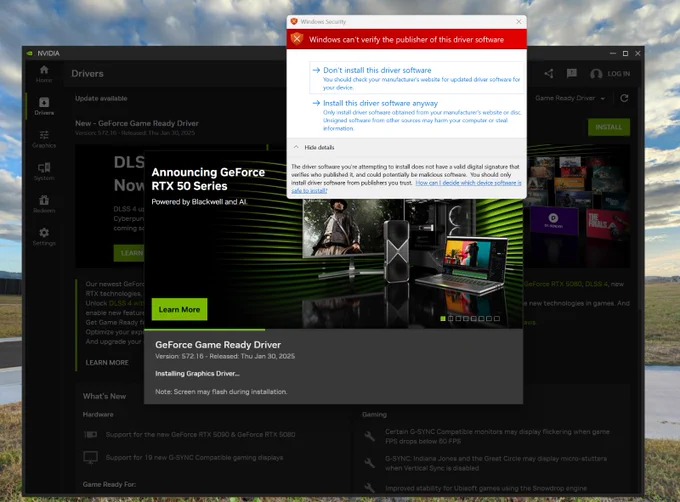Choose Don't install this driver software
680x502 pixels.
pos(417,78)
